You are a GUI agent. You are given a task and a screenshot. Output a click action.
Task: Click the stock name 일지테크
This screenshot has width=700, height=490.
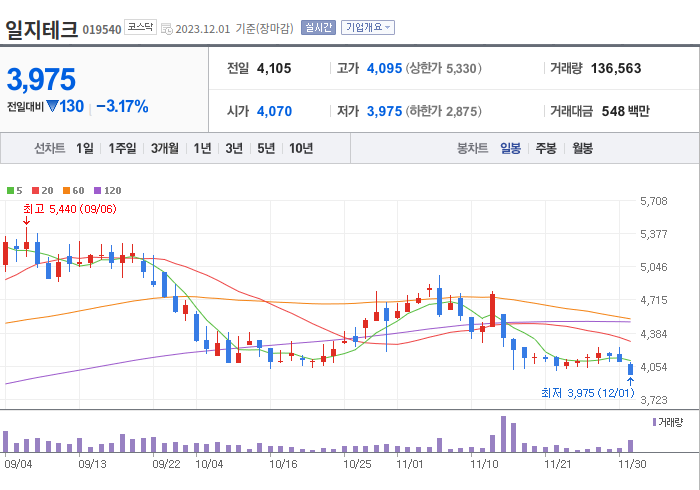[x=41, y=30]
